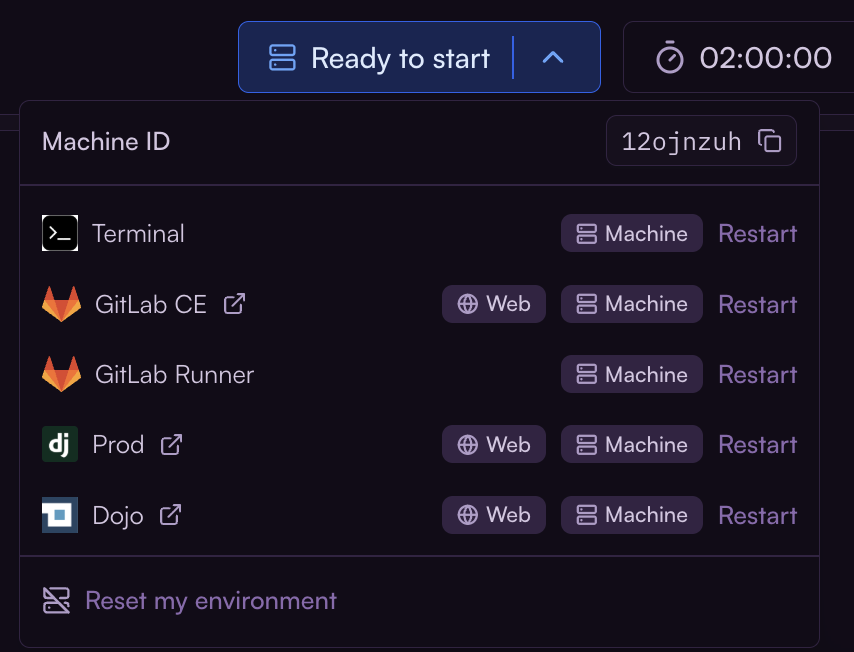Collapse the menu using the chevron arrow

(x=553, y=58)
